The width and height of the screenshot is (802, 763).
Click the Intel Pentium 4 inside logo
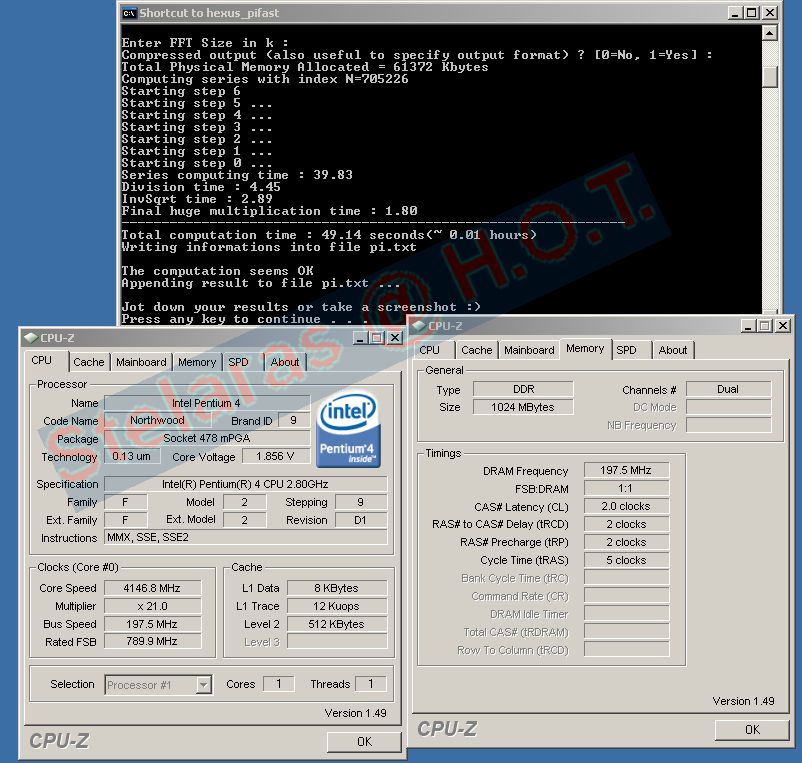348,429
